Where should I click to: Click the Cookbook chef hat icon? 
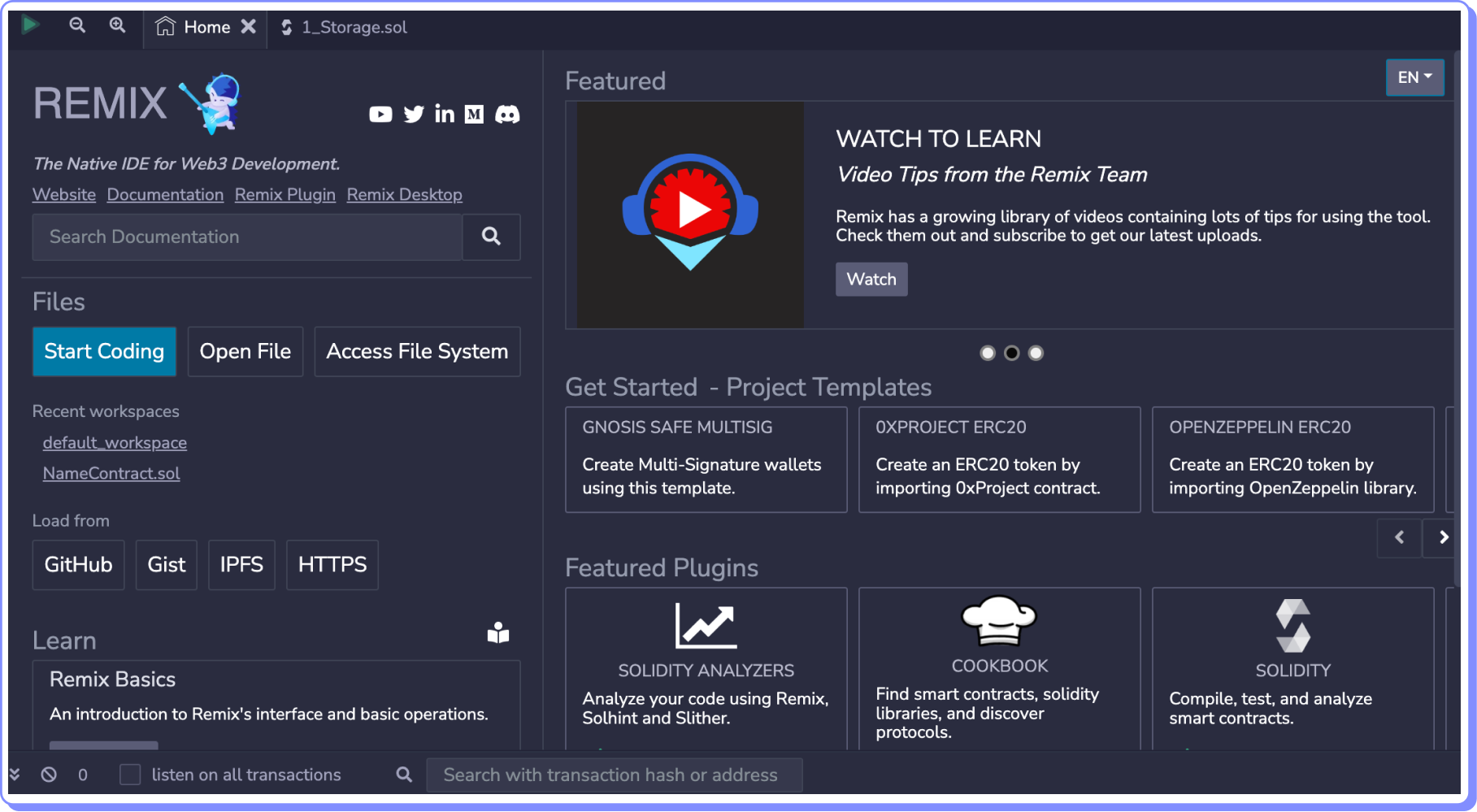tap(999, 620)
